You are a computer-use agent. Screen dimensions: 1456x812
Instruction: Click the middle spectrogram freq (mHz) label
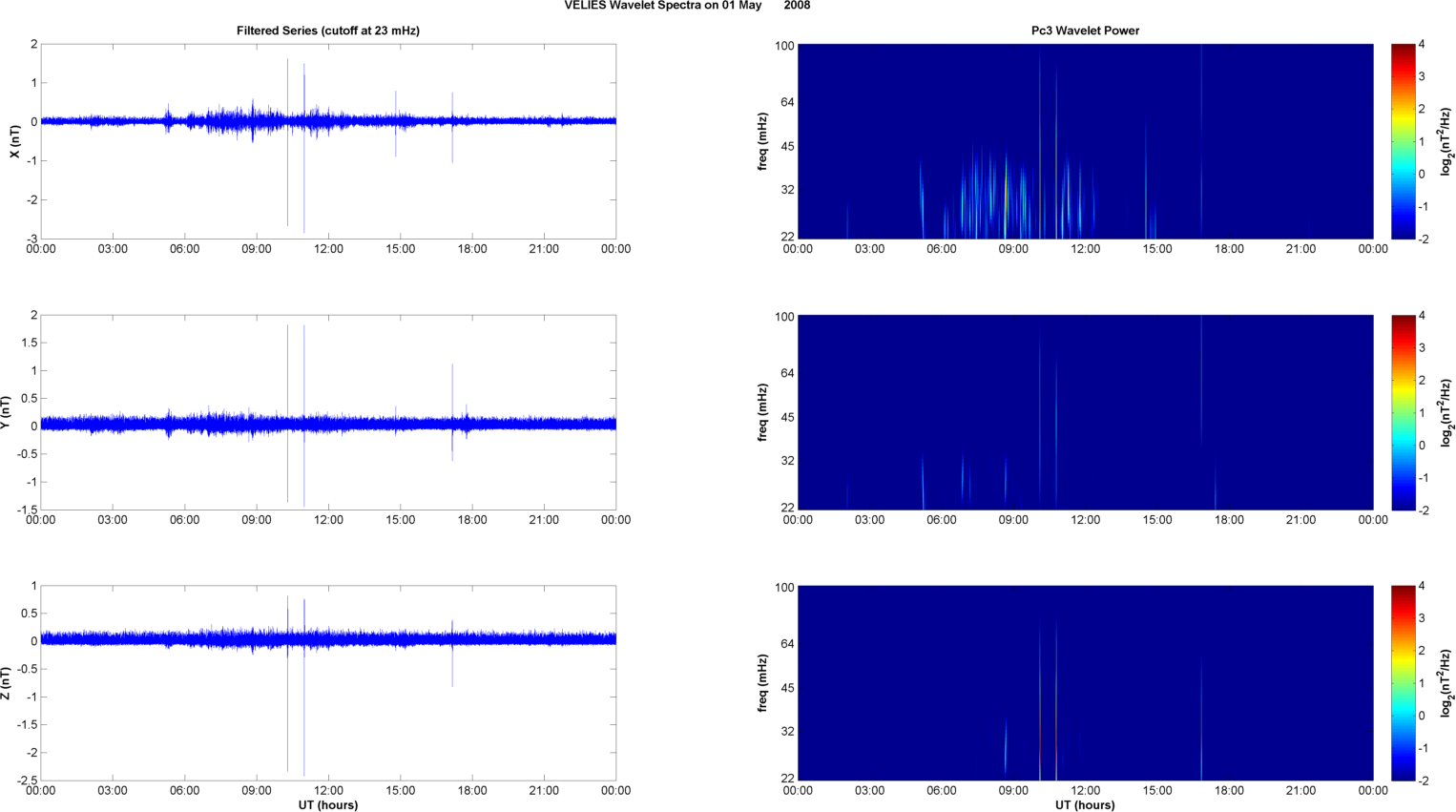click(x=763, y=412)
